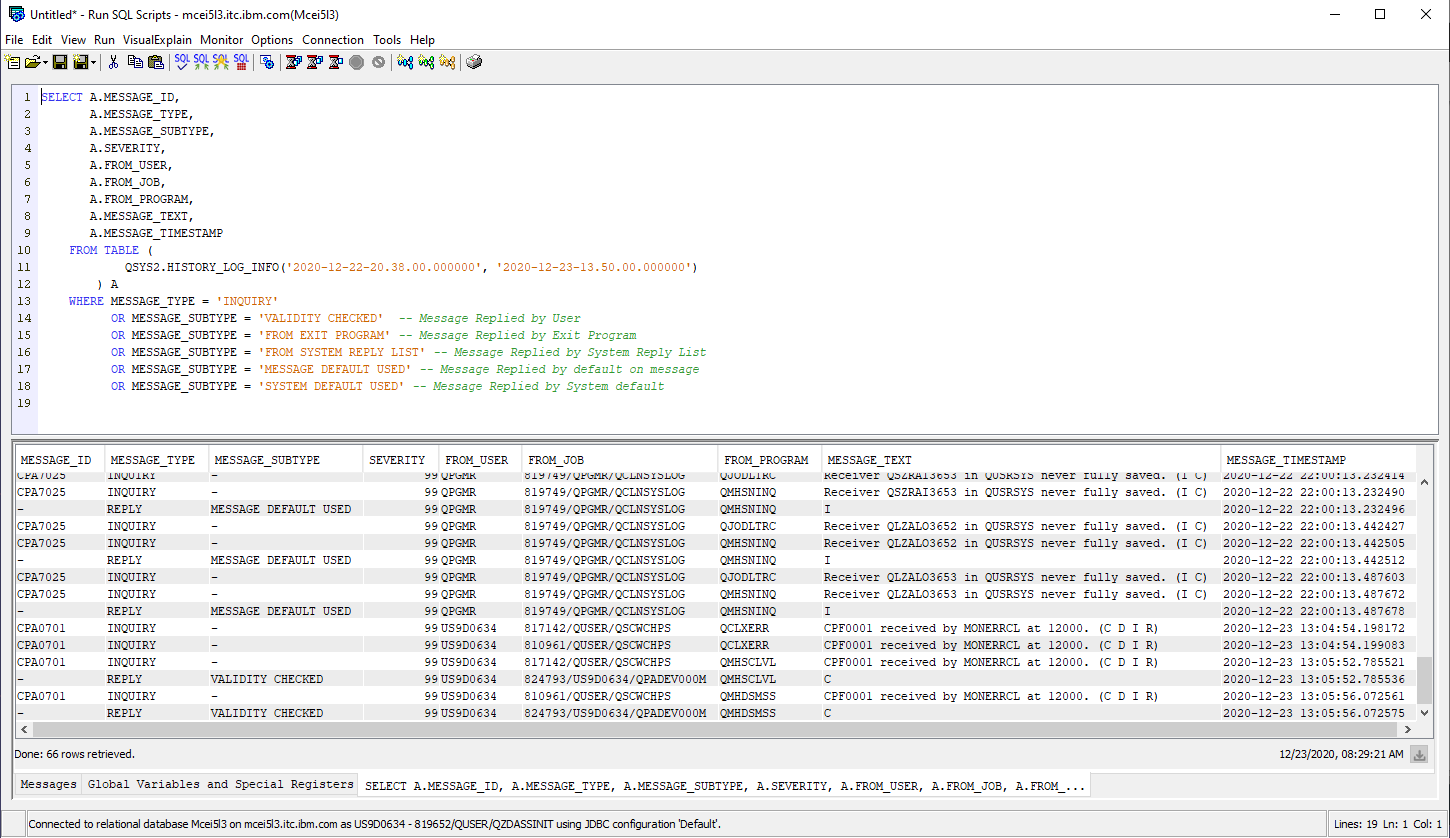Viewport: 1450px width, 838px height.
Task: Expand the dropdown arrow next to Save As icon
Action: [x=94, y=62]
